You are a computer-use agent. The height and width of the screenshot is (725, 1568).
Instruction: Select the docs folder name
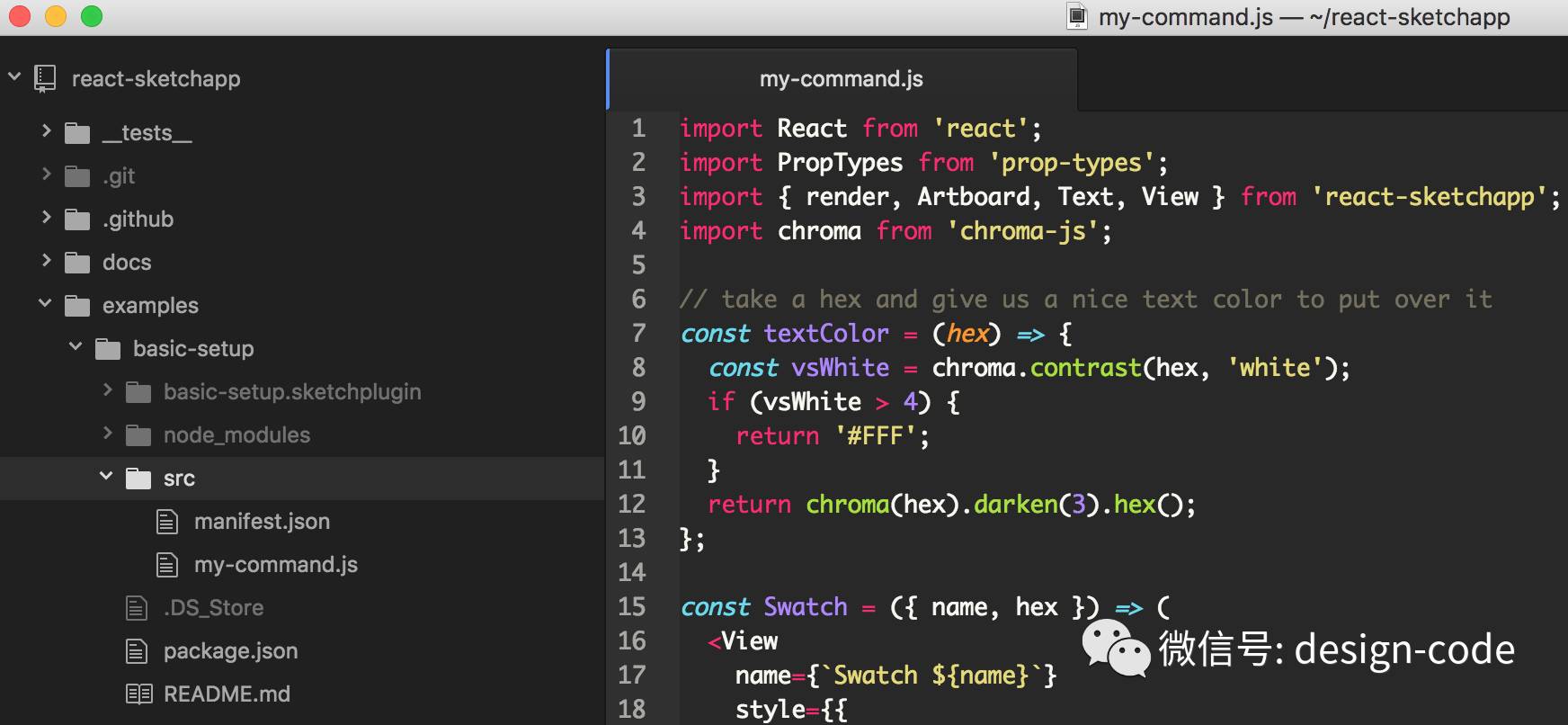[127, 263]
